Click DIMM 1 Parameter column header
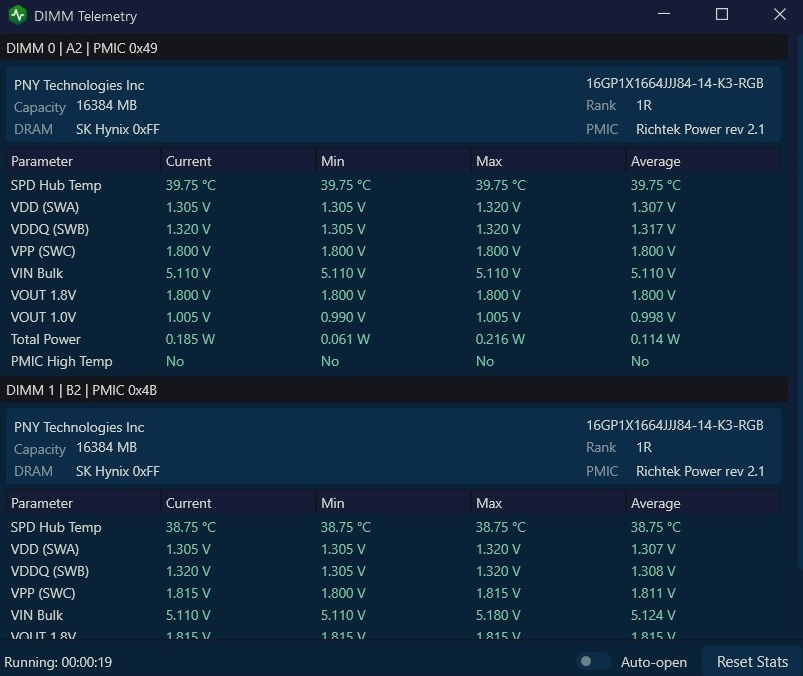 point(84,503)
